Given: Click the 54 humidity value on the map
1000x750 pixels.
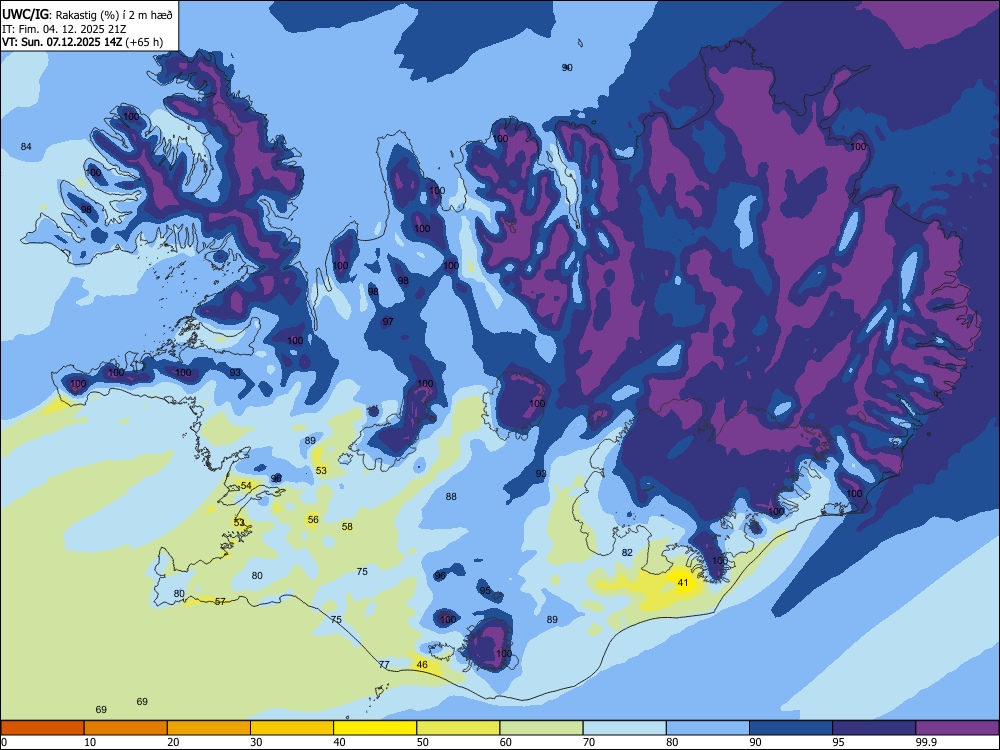Looking at the screenshot, I should [246, 486].
